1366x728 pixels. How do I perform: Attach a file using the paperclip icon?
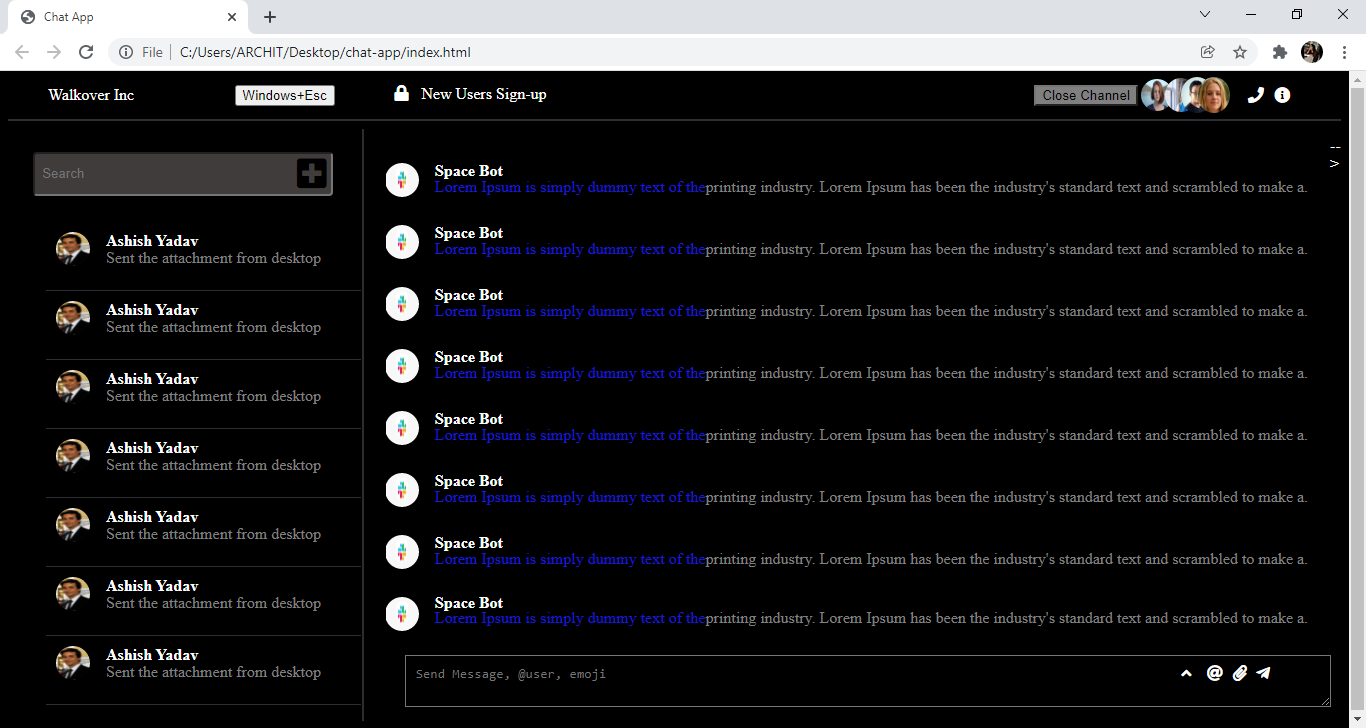click(1239, 673)
